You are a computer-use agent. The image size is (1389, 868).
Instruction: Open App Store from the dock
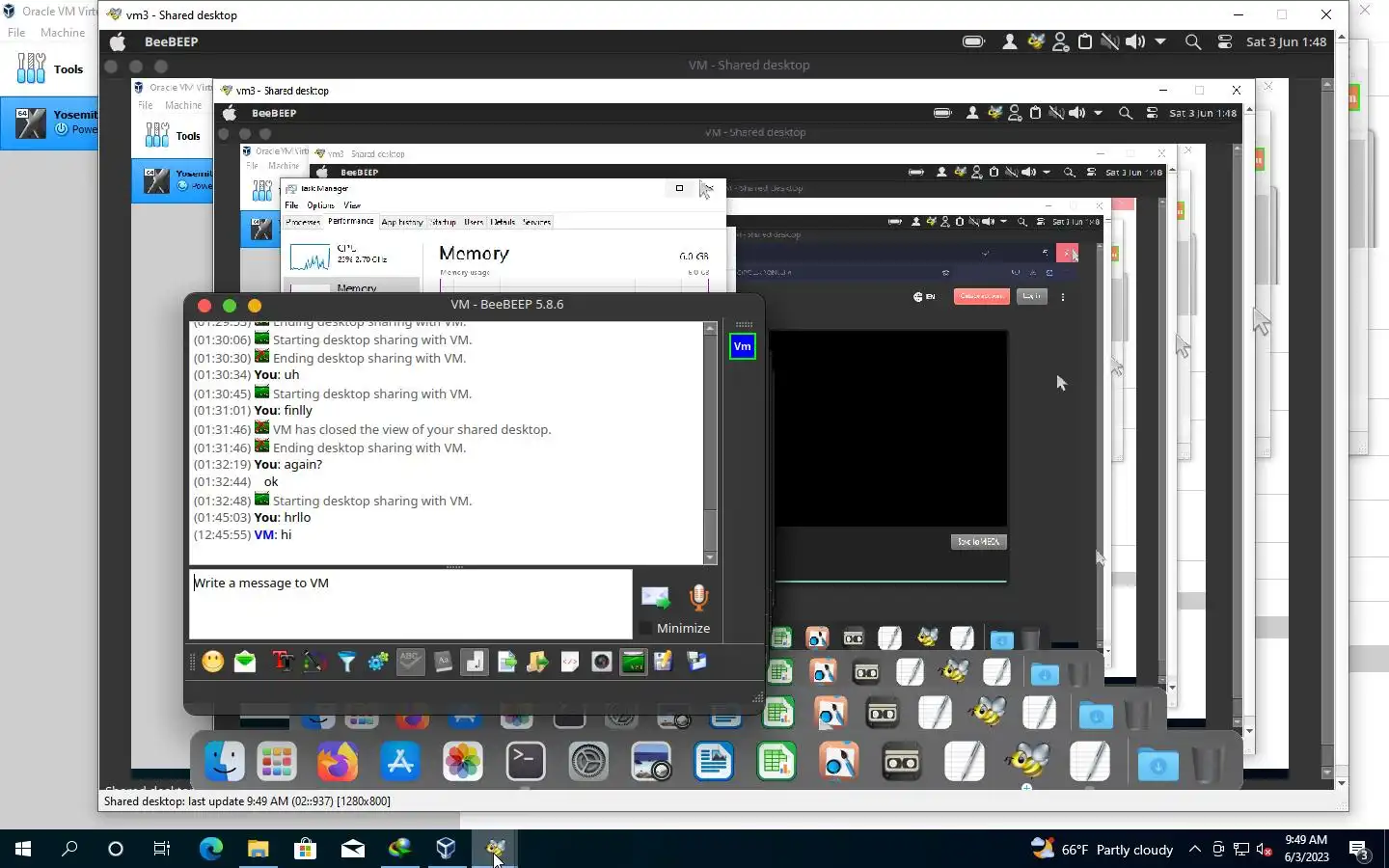pos(400,762)
